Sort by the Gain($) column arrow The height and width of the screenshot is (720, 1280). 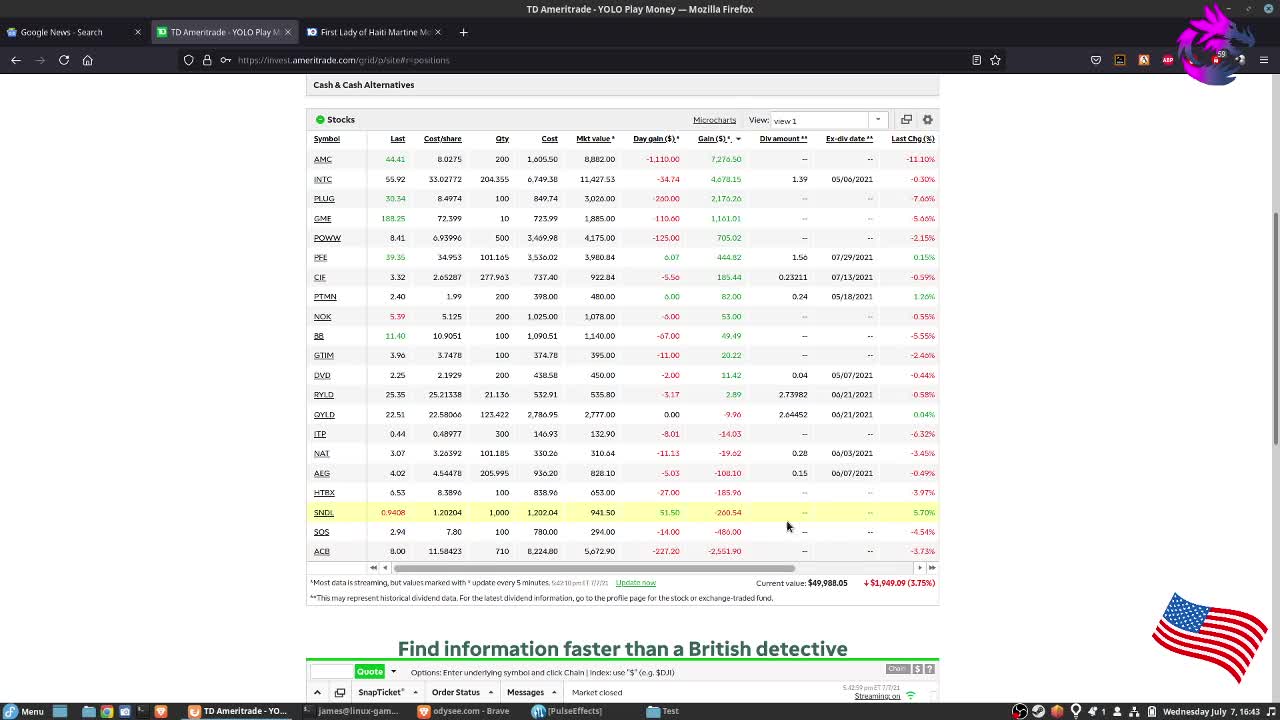tap(738, 139)
